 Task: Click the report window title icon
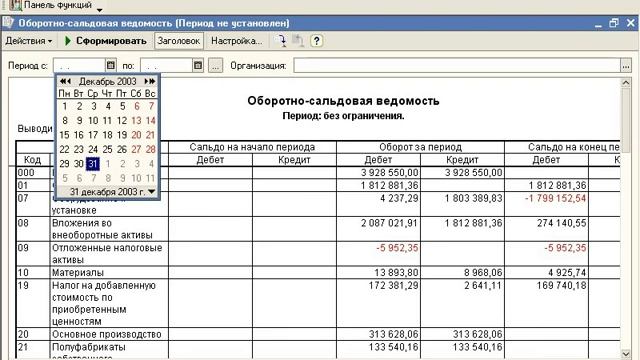[x=8, y=22]
